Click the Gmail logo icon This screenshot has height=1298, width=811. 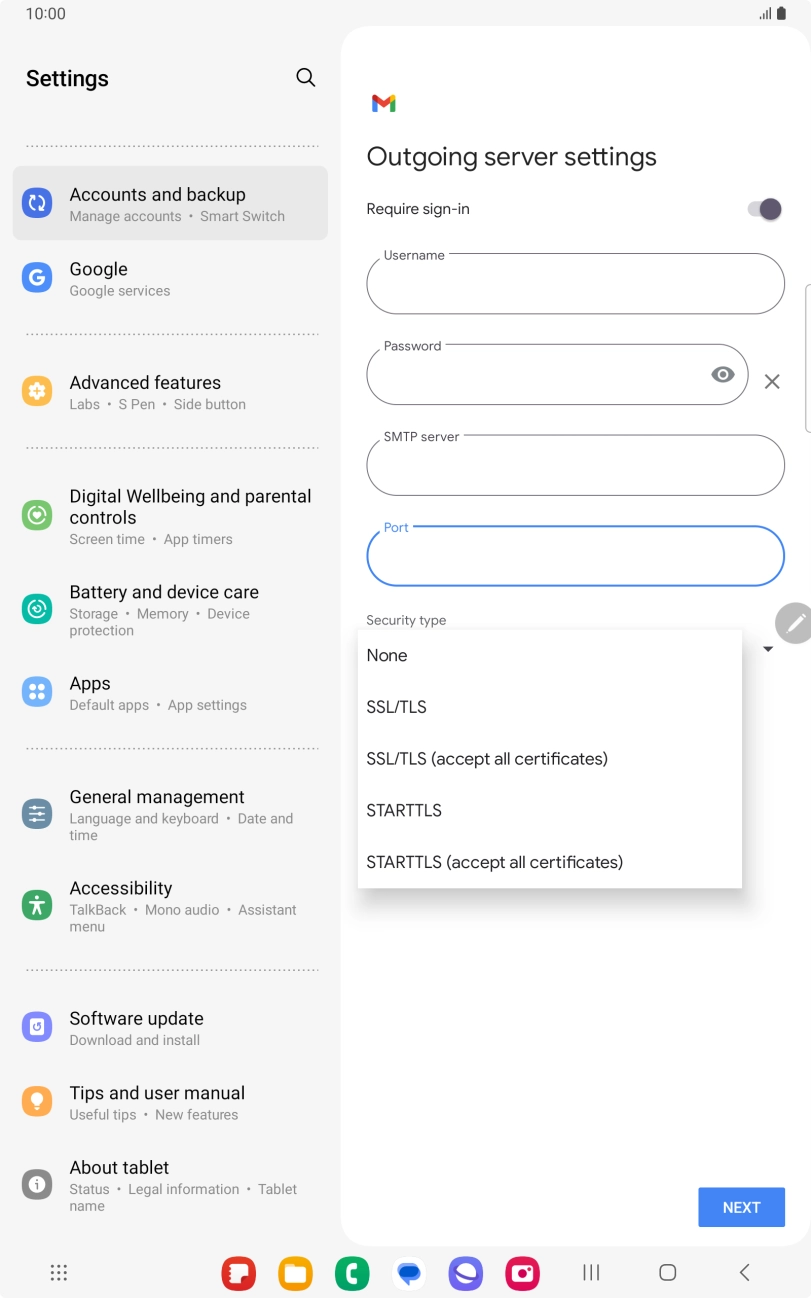coord(384,102)
